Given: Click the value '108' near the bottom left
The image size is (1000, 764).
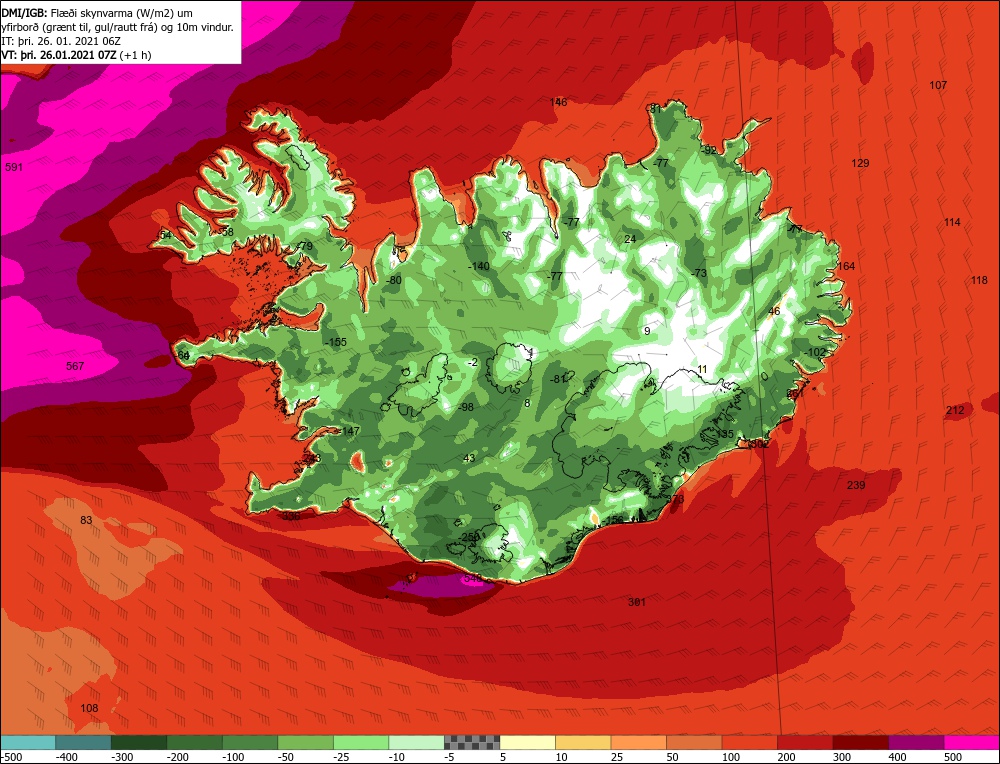Looking at the screenshot, I should [89, 708].
